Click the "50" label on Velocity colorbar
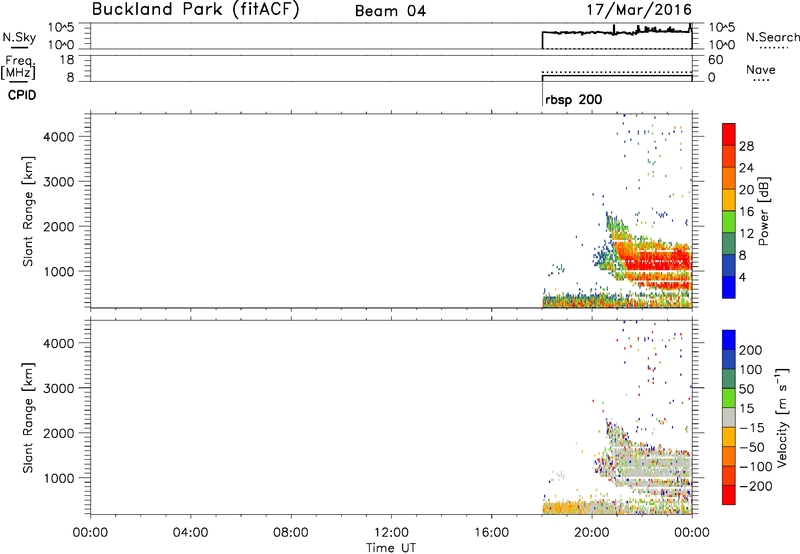800x554 pixels. (746, 389)
